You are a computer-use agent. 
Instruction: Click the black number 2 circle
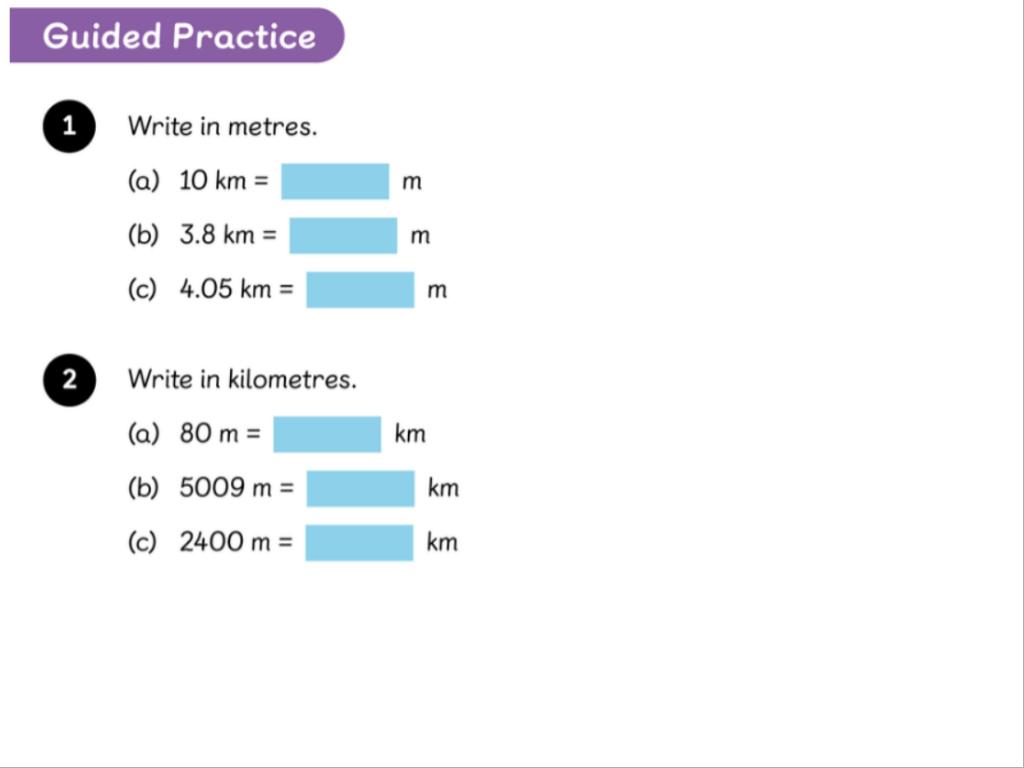tap(69, 380)
